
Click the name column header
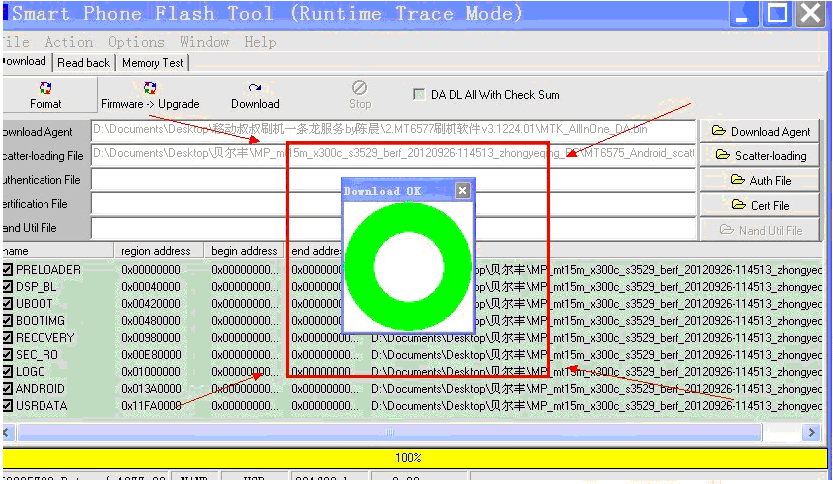click(57, 251)
